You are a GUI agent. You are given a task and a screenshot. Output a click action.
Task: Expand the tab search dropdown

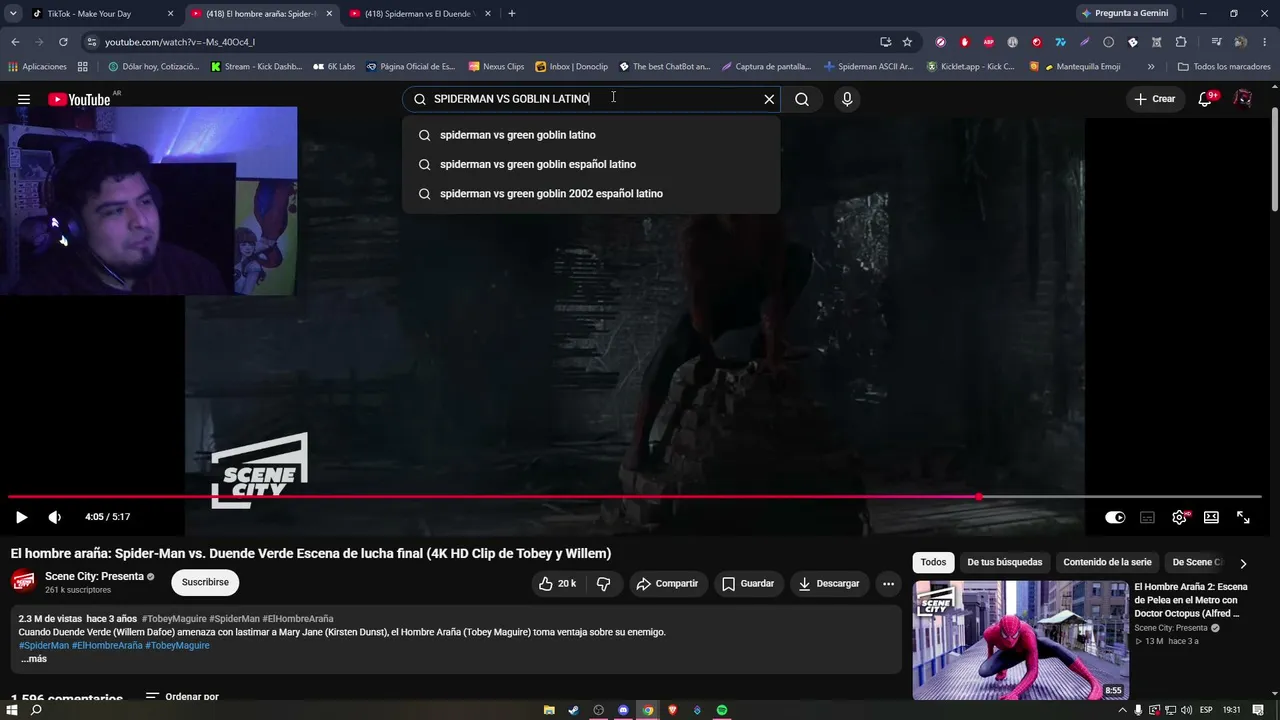(13, 14)
